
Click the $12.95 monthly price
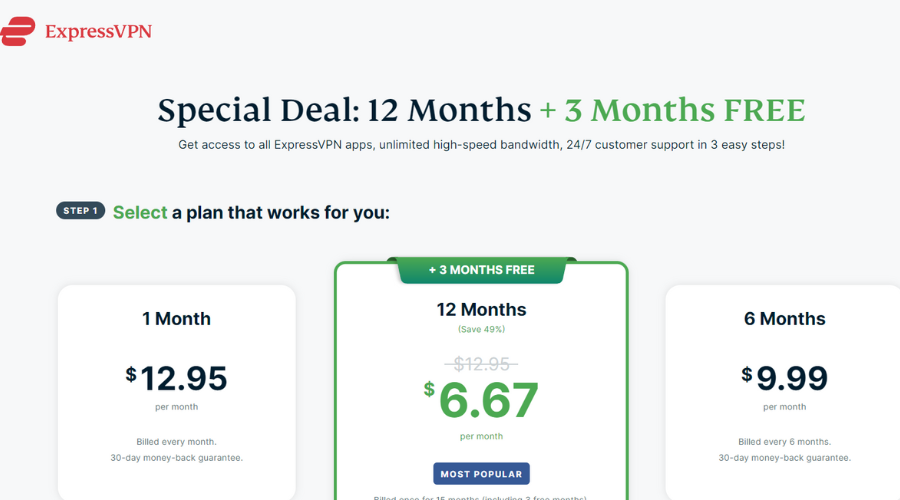[x=176, y=378]
